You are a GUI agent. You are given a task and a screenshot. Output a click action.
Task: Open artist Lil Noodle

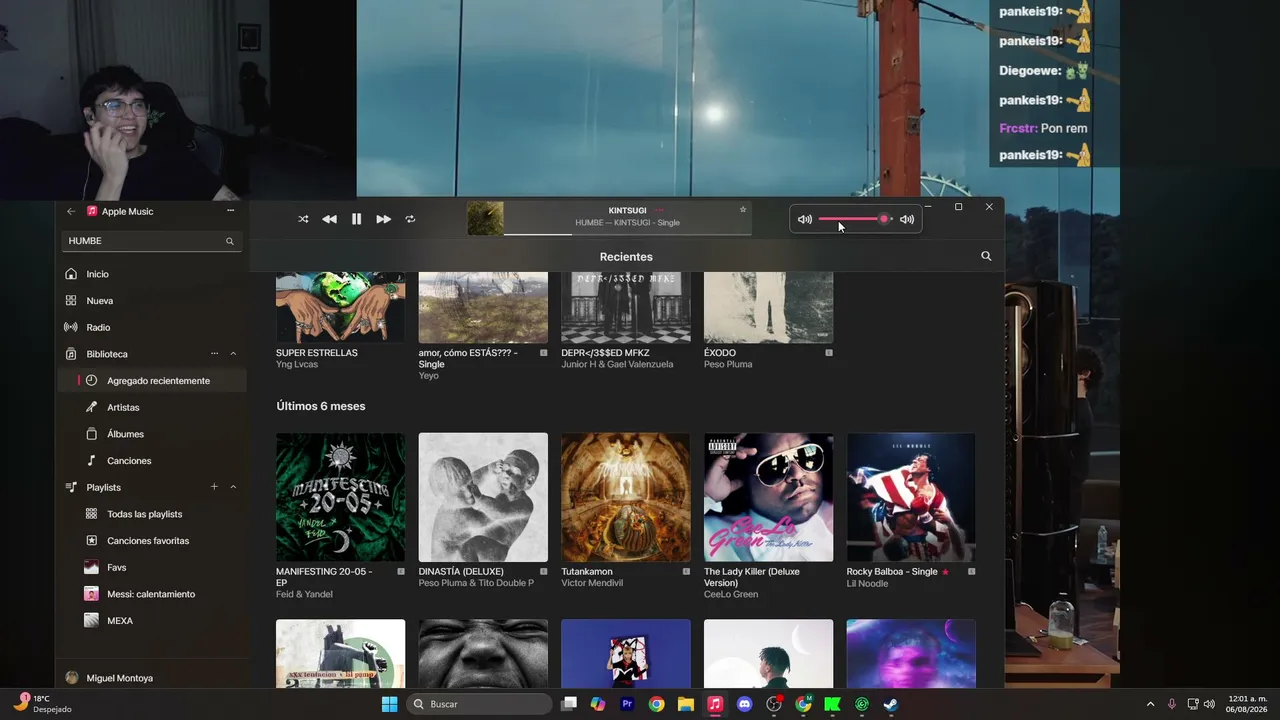(867, 583)
